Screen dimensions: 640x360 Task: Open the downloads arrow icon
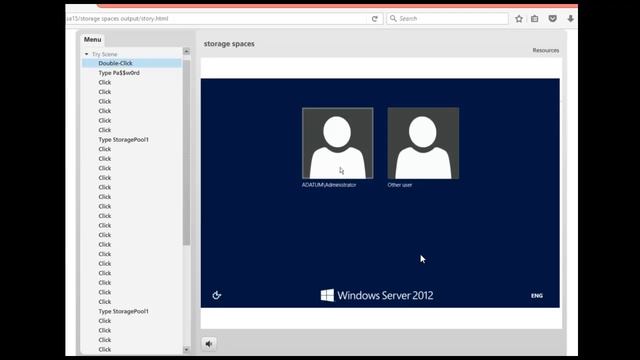pyautogui.click(x=570, y=19)
